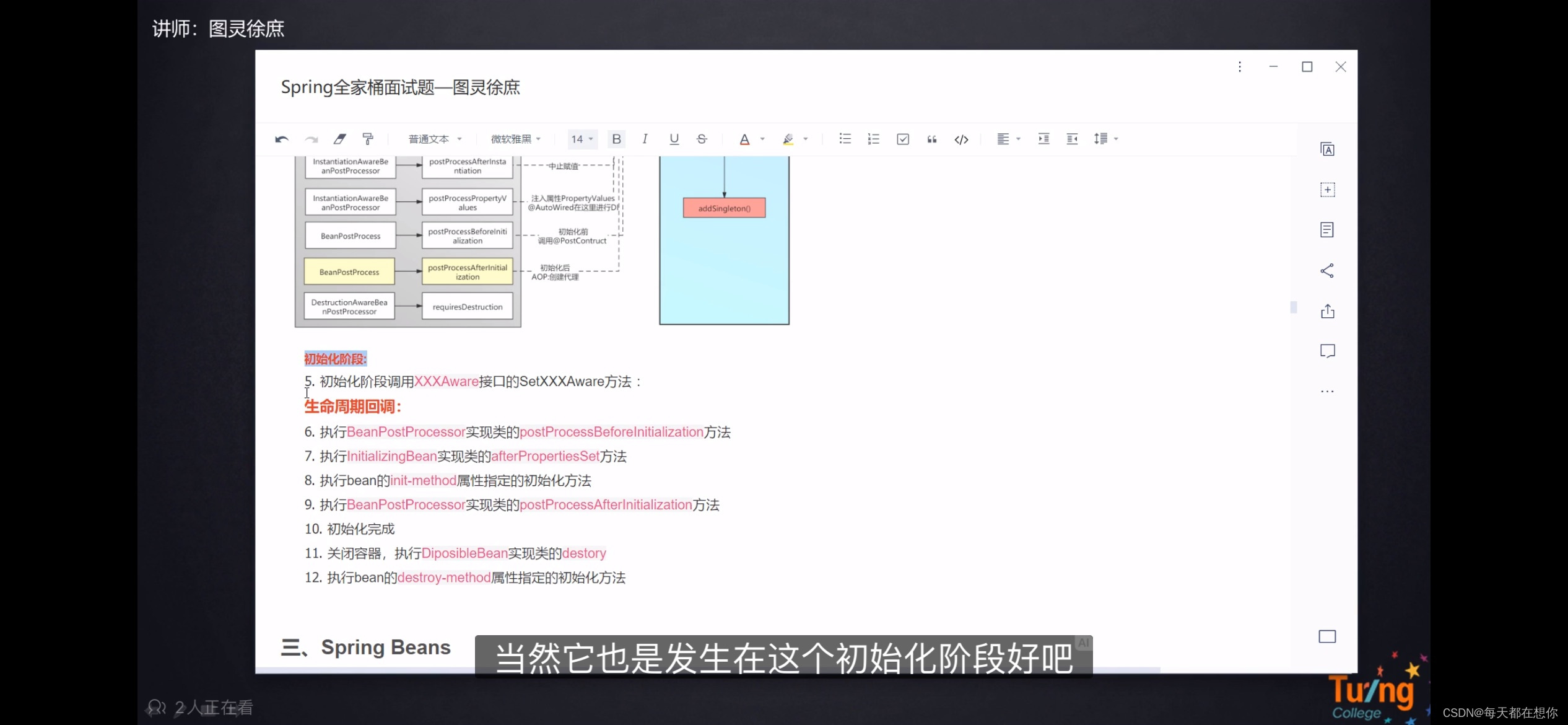The width and height of the screenshot is (1568, 725).
Task: Apply the font color A button
Action: click(x=744, y=139)
